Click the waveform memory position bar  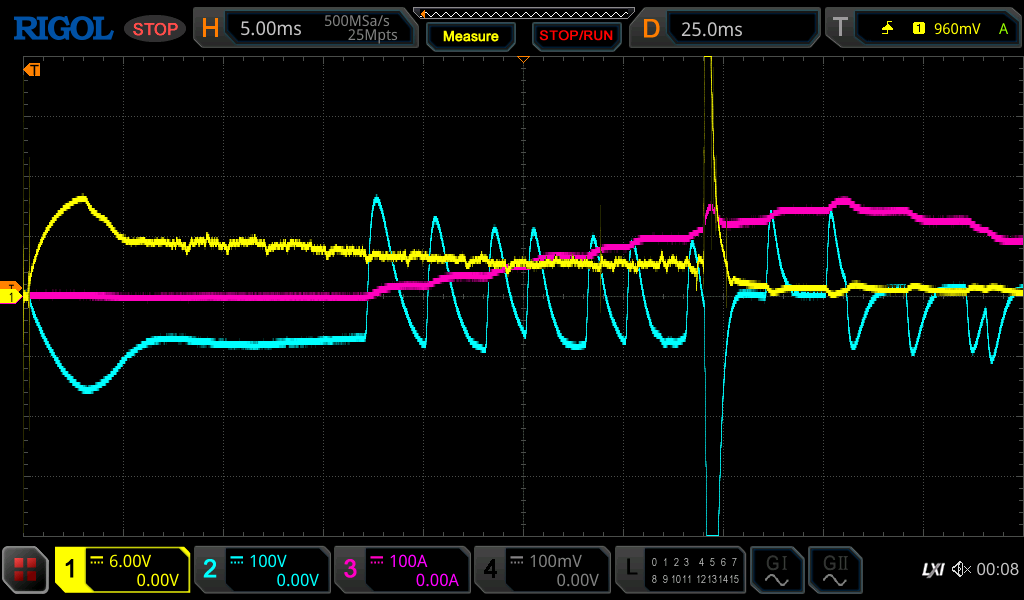[523, 12]
